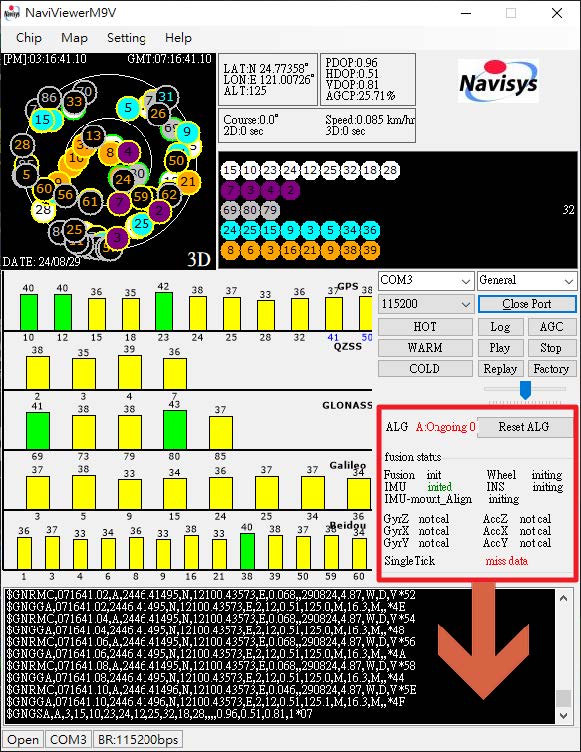Click the Reset ALG button
The height and width of the screenshot is (752, 581).
click(524, 427)
